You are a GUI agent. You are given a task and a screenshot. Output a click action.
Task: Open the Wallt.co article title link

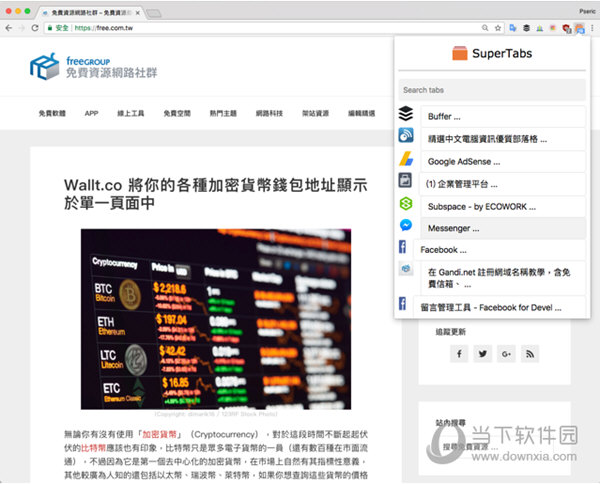coord(215,194)
